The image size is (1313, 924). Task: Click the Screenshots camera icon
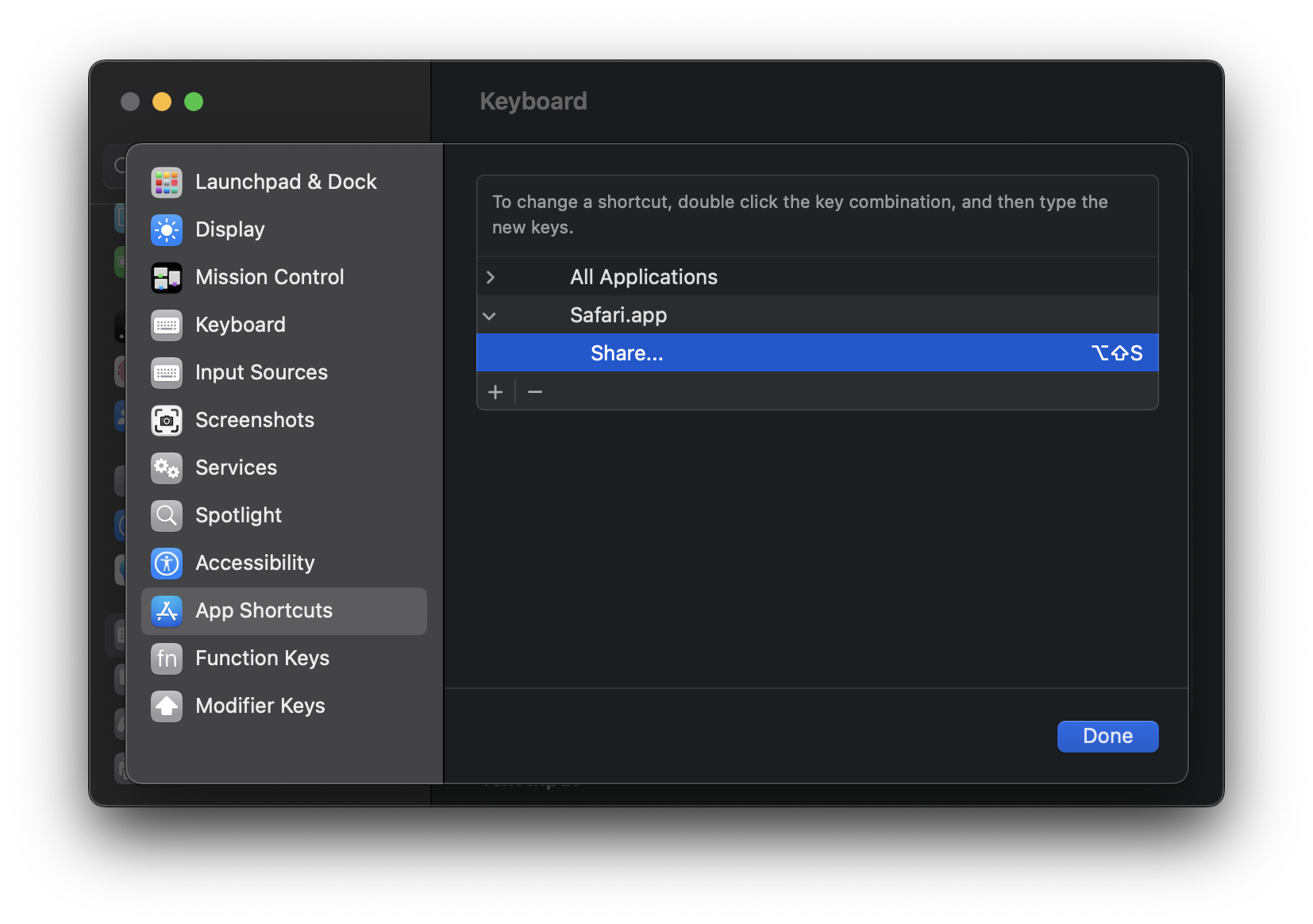(x=167, y=420)
